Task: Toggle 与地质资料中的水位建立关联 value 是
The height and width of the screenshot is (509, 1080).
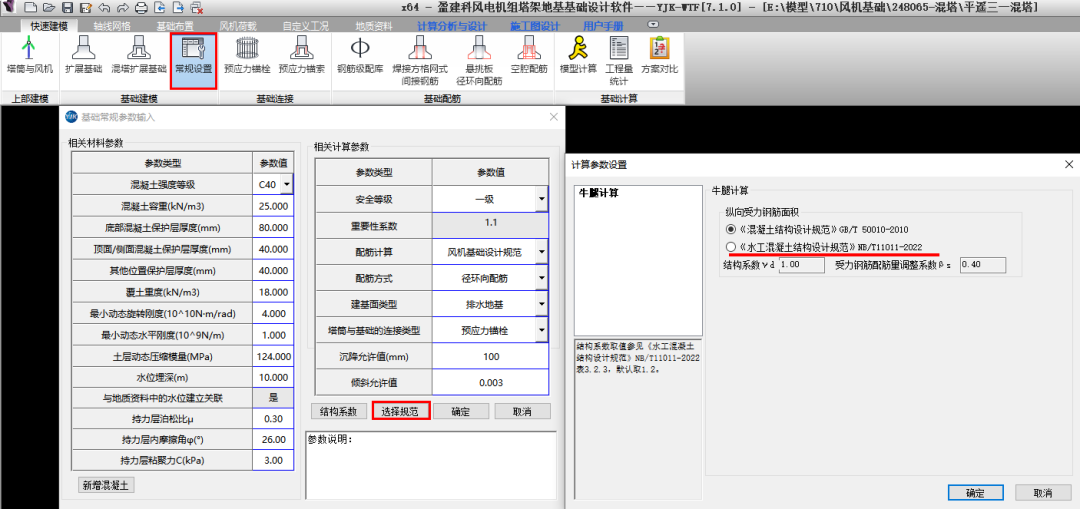Action: [273, 397]
